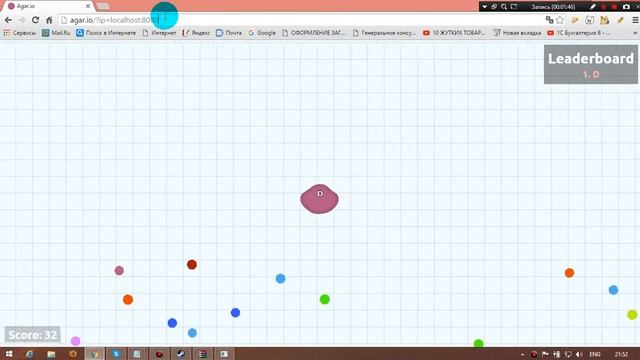Open the Google bookmark
The height and width of the screenshot is (360, 640).
click(x=262, y=33)
